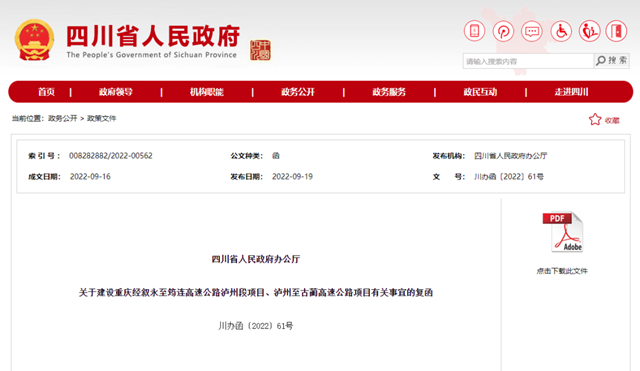Open the 政务服务 menu item
The width and height of the screenshot is (640, 371).
point(389,92)
